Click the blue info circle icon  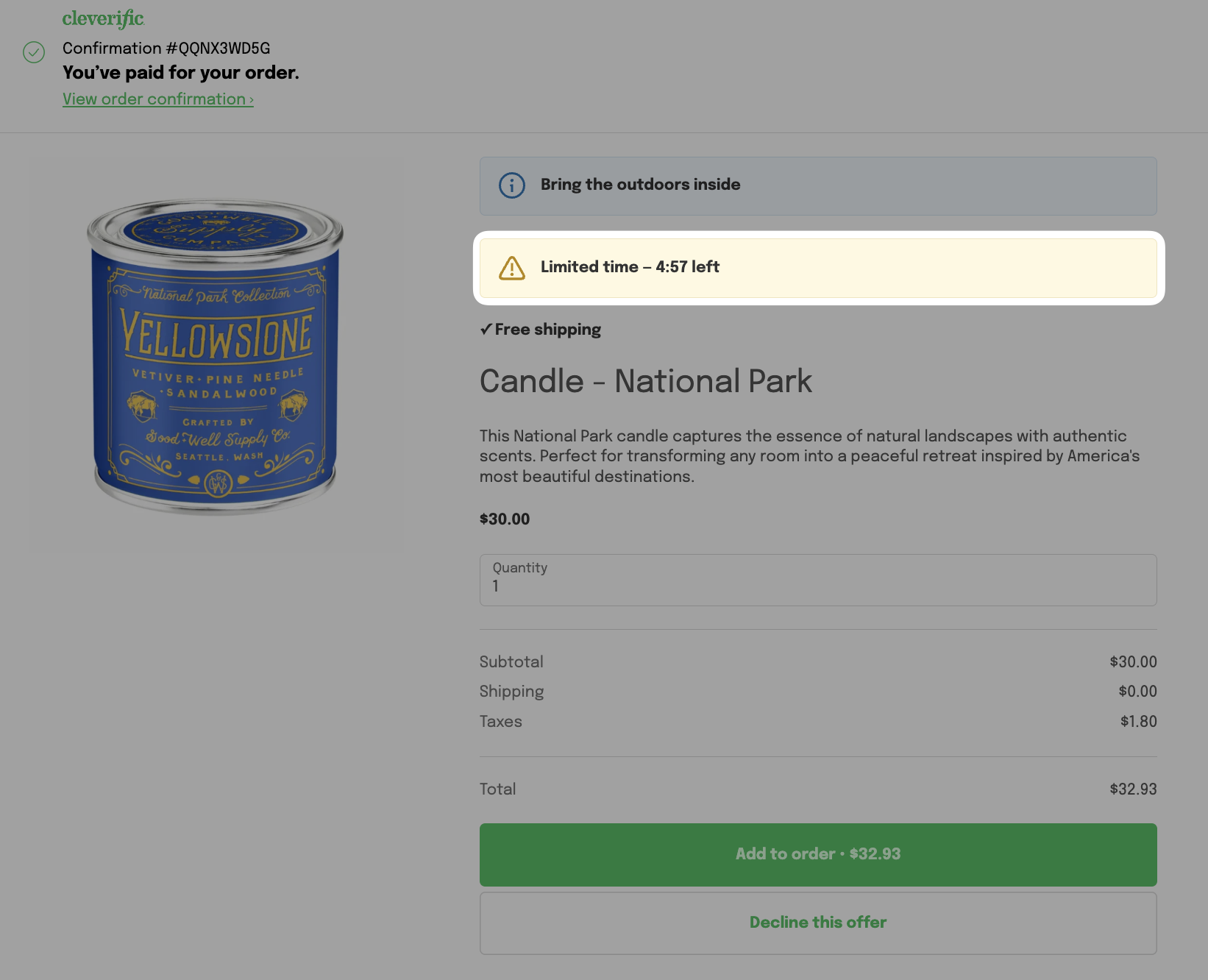click(x=512, y=185)
